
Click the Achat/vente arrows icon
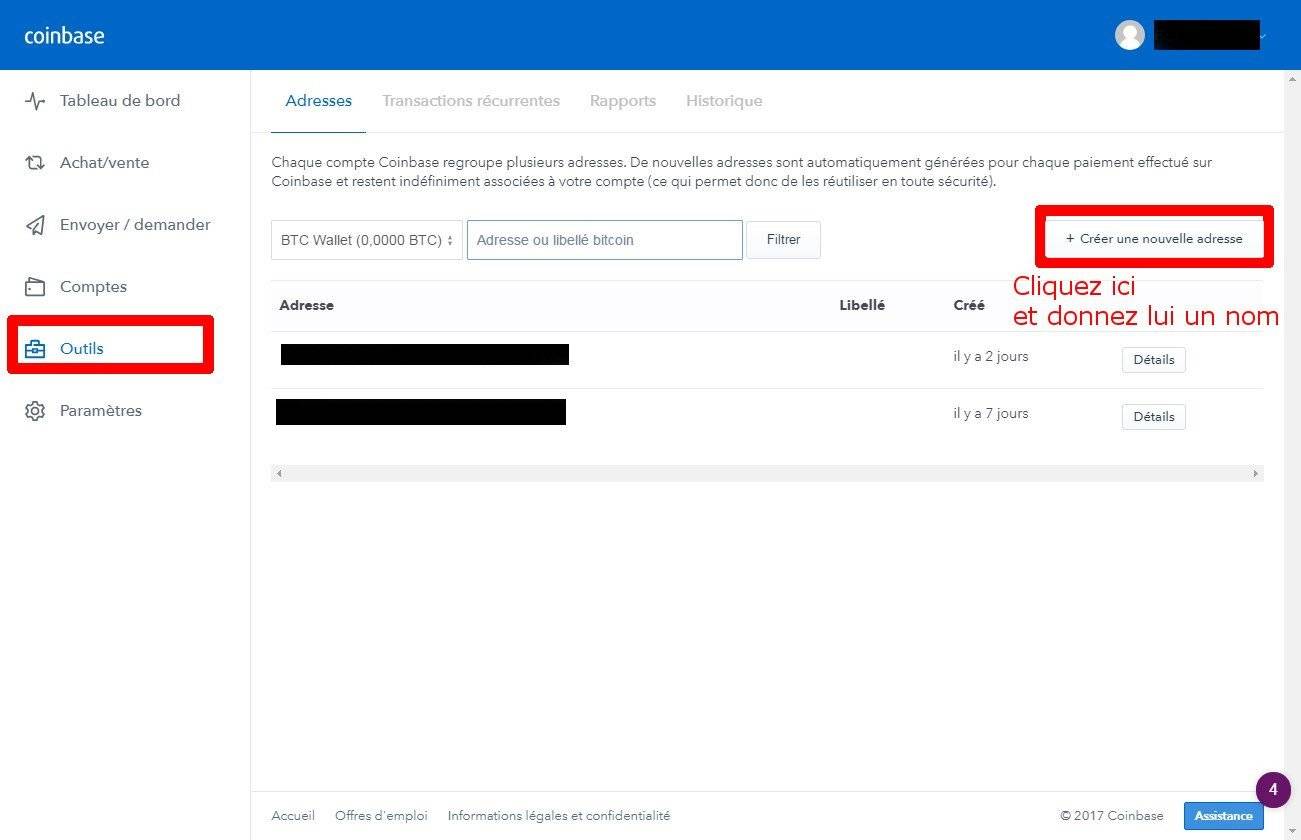tap(35, 163)
